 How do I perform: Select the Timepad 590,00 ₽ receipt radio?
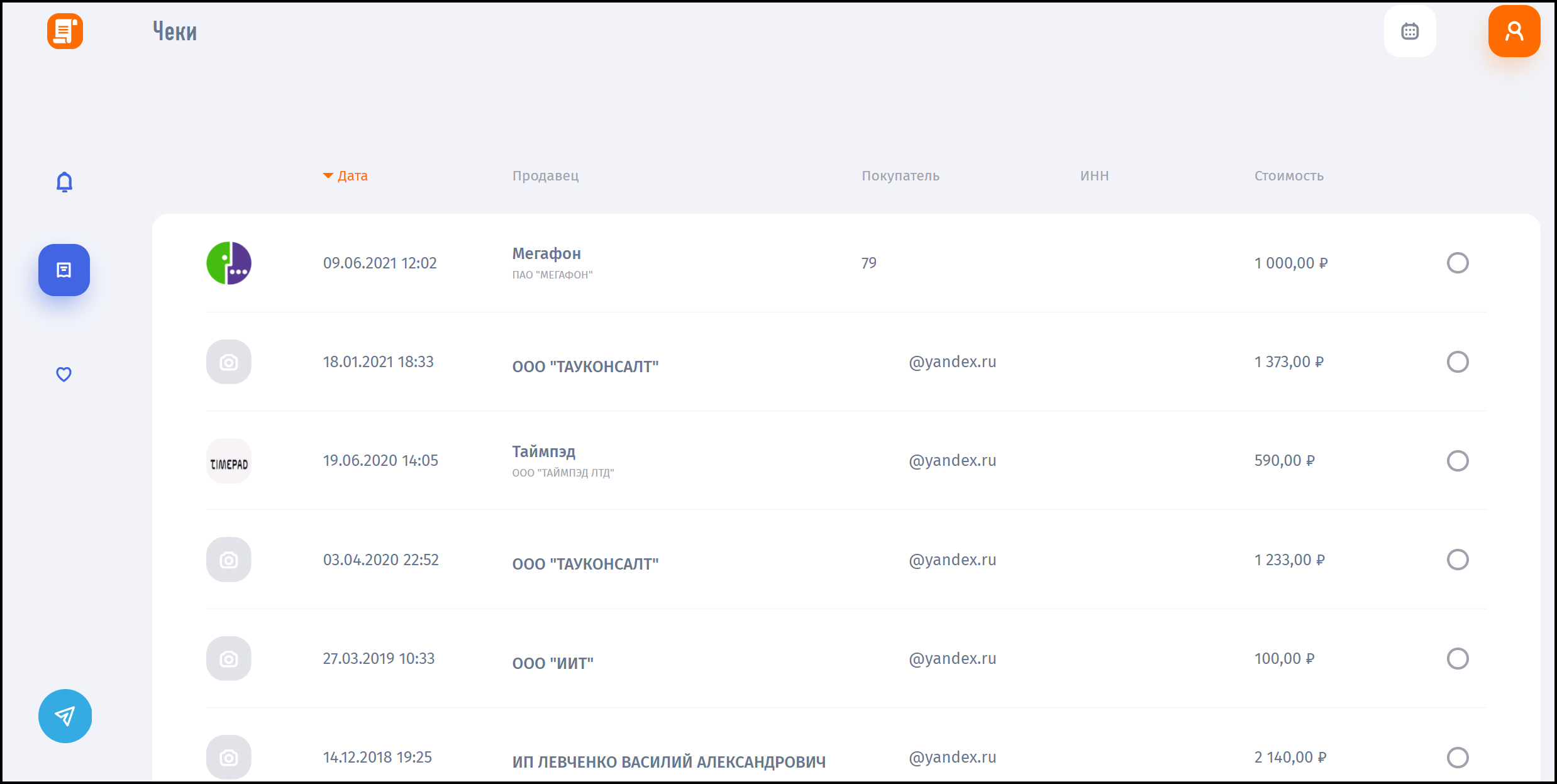pos(1457,461)
